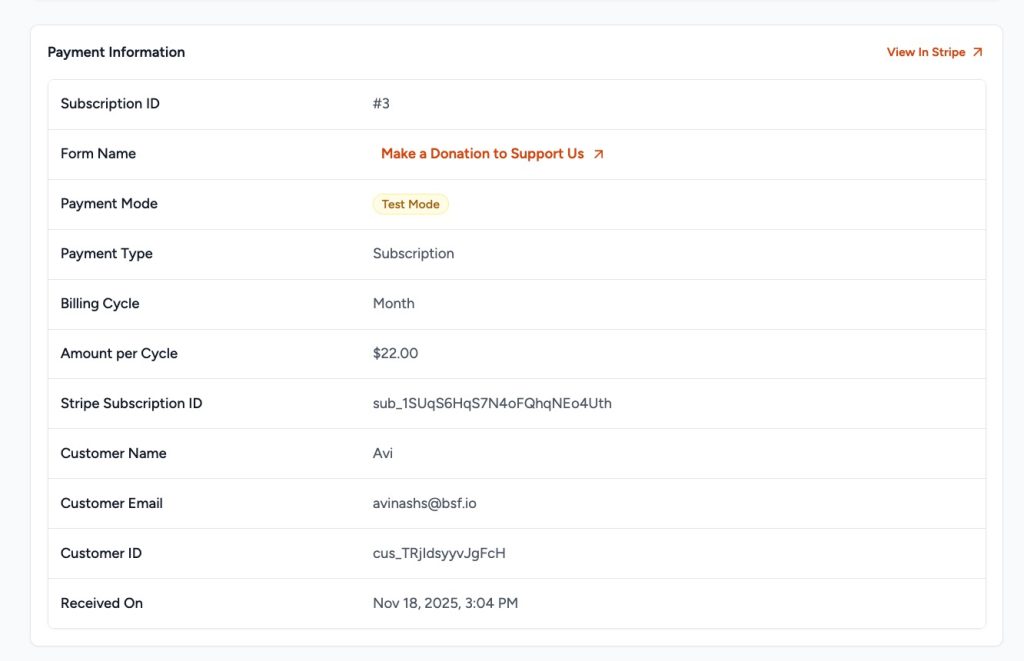The width and height of the screenshot is (1024, 661).
Task: Click the Payment Information heading
Action: pos(116,51)
